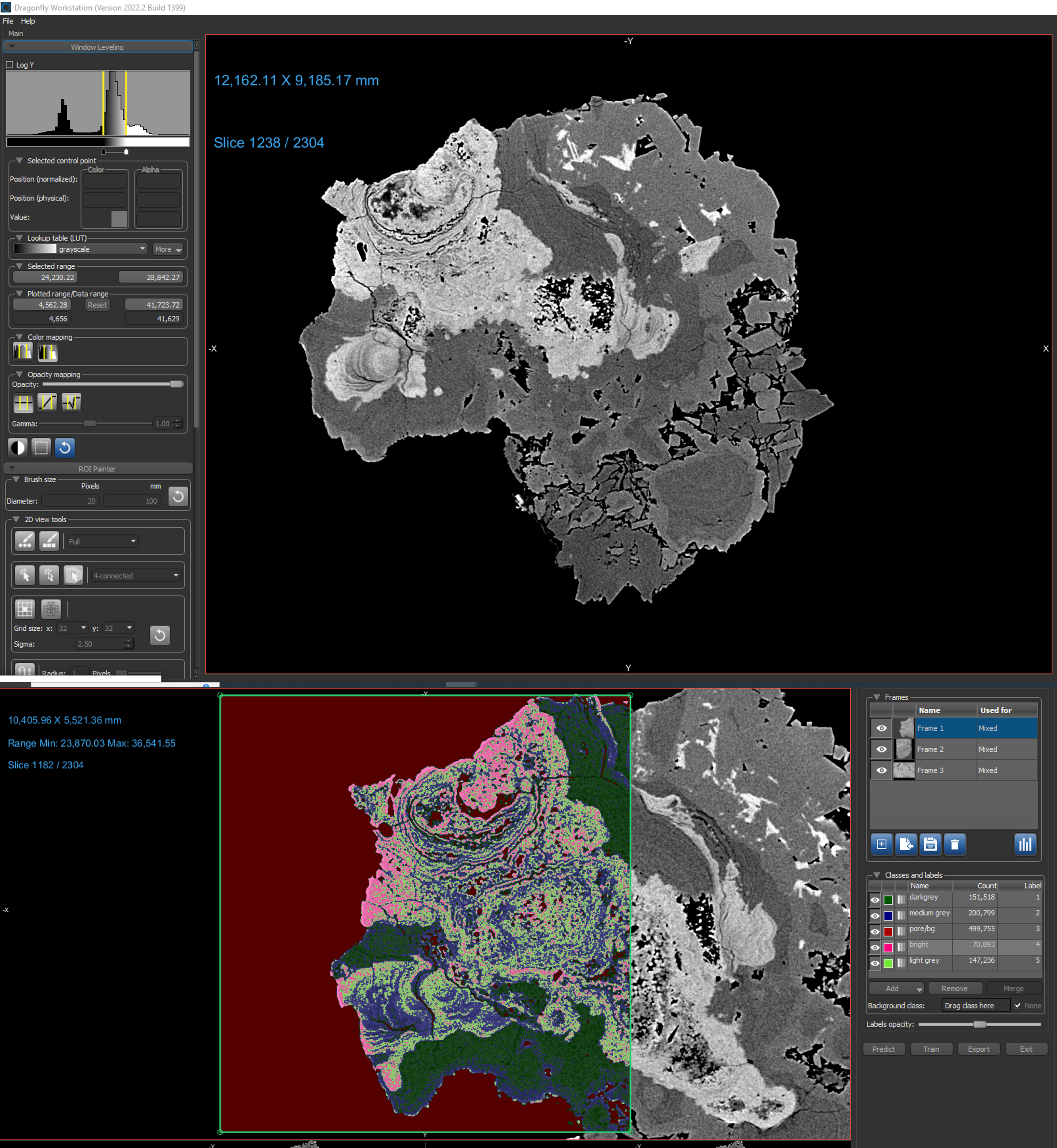Click the first Color mapping histogram icon
1057x1148 pixels.
[x=23, y=351]
